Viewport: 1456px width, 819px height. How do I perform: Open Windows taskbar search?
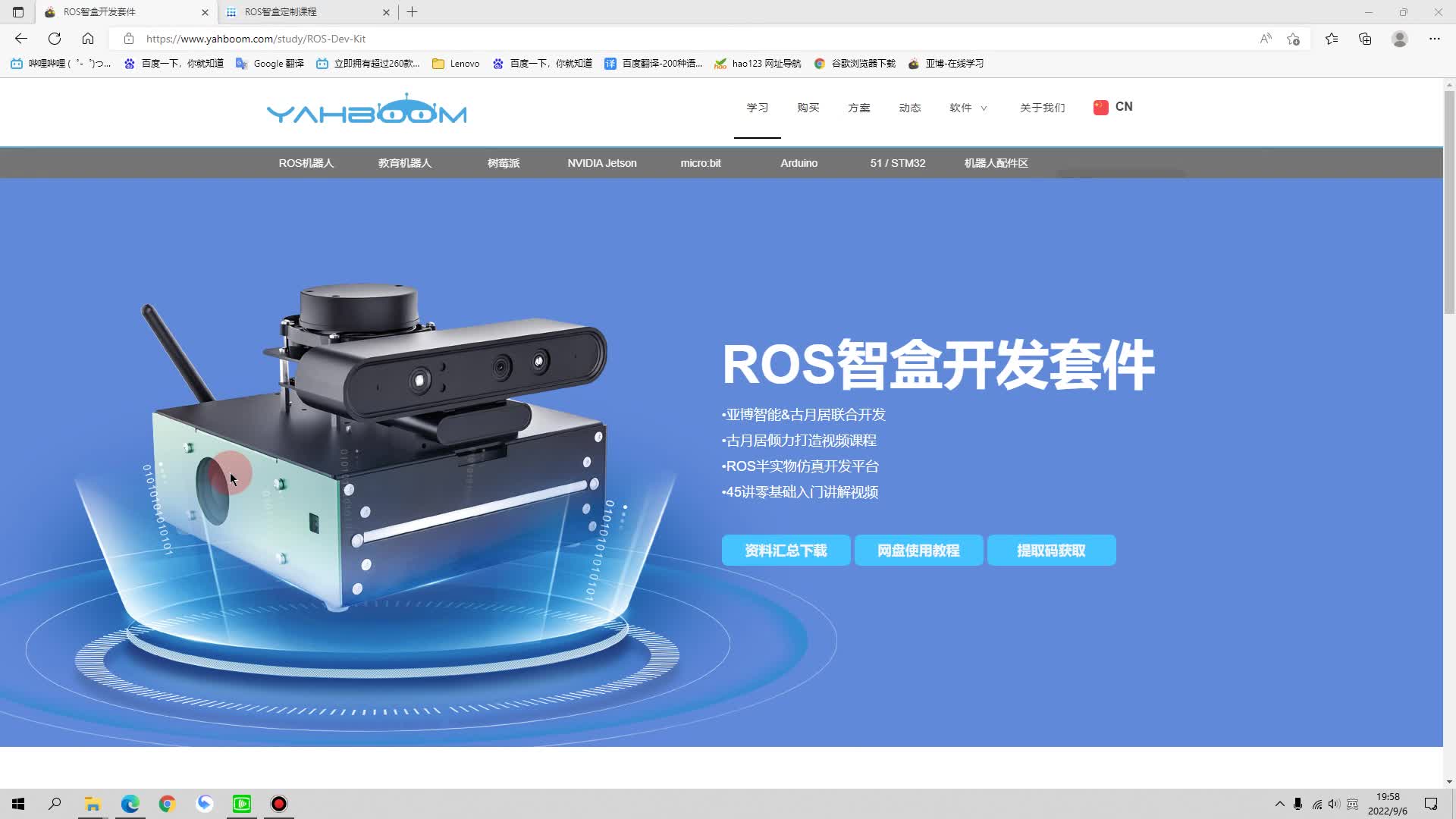click(55, 804)
